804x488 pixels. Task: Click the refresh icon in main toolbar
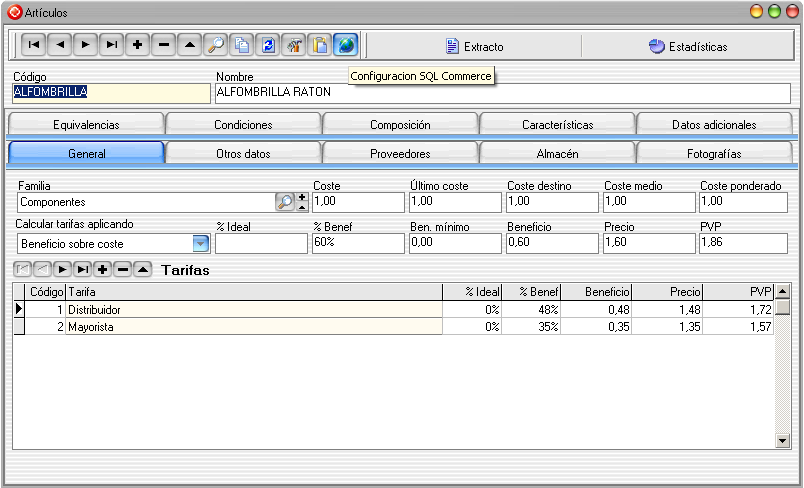point(268,45)
